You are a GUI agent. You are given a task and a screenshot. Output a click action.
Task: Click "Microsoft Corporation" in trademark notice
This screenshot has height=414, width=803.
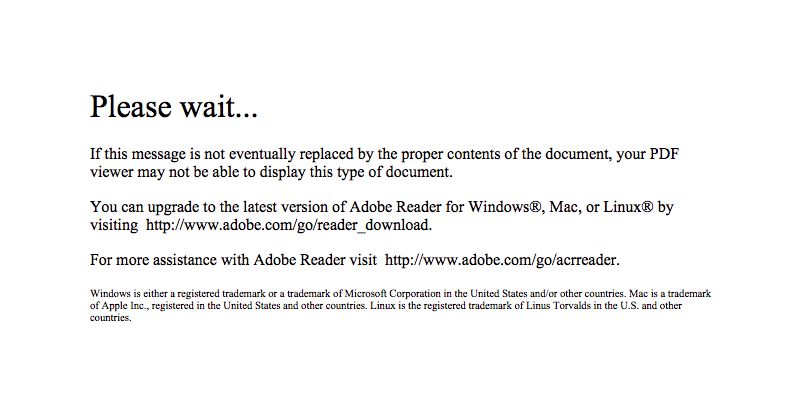coord(385,294)
